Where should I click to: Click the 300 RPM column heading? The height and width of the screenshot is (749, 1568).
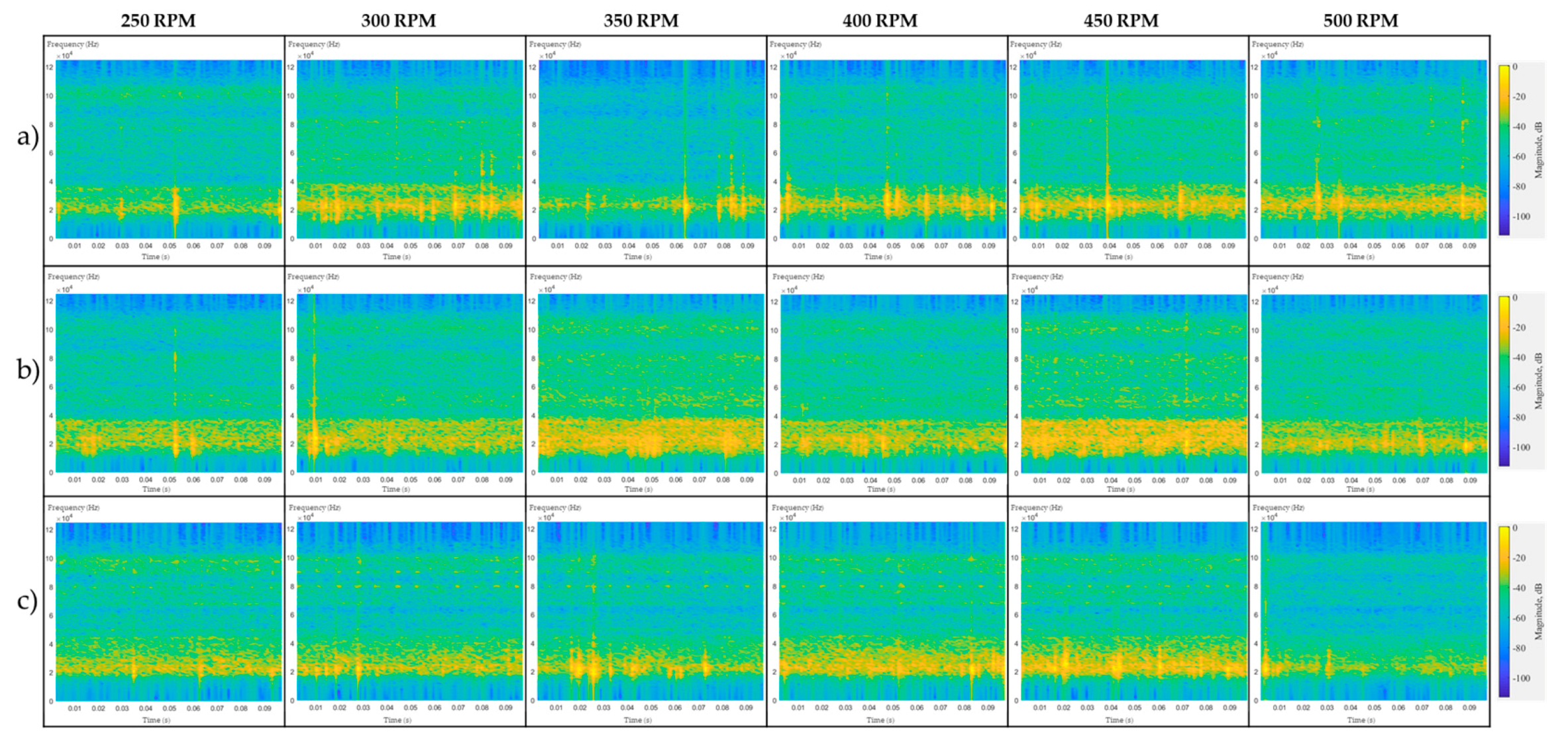point(399,21)
